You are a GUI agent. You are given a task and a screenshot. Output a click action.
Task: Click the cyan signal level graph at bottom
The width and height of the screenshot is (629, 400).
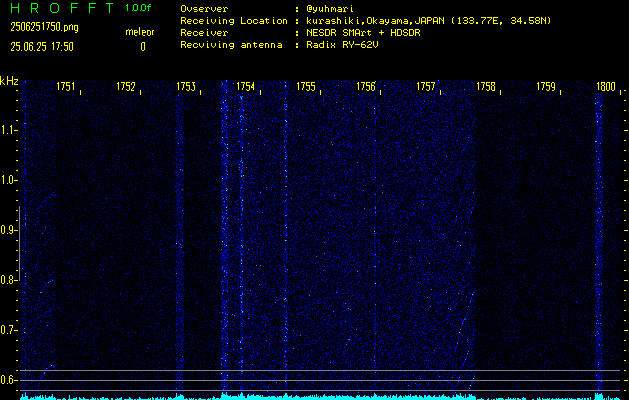coord(321,397)
